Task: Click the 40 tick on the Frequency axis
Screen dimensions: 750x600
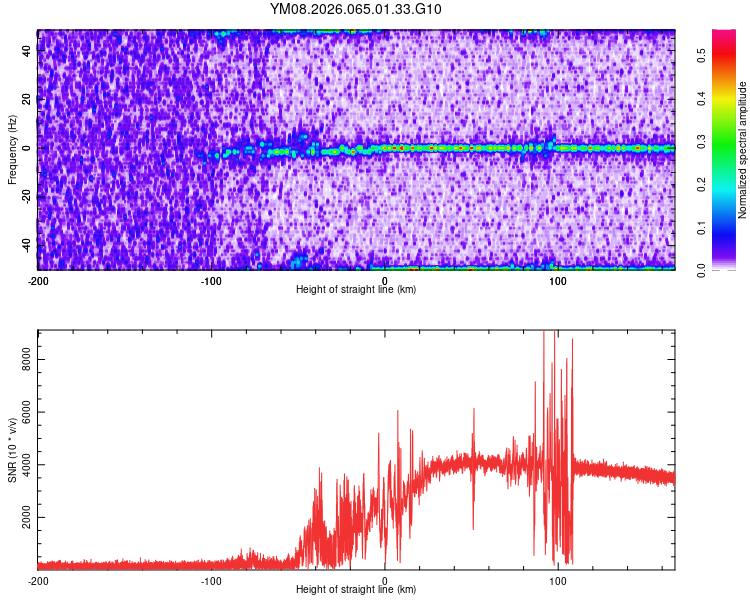Action: tap(26, 51)
